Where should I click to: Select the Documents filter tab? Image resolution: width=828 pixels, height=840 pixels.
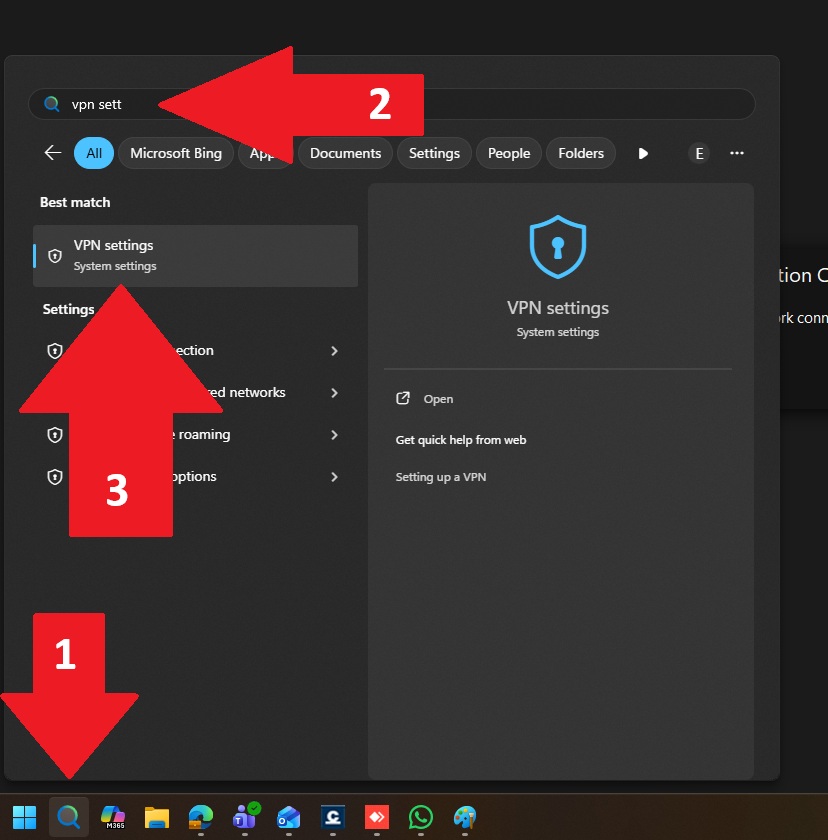[345, 153]
